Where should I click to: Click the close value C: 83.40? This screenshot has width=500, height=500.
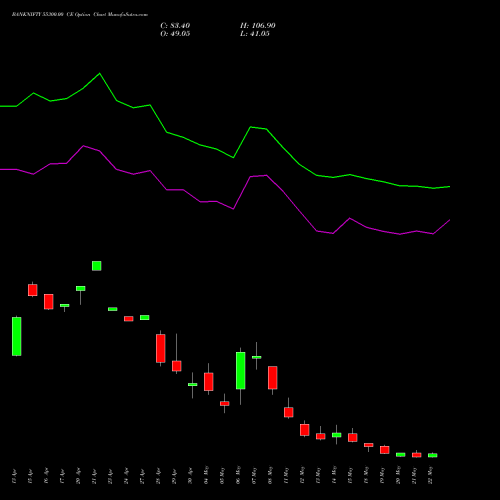[175, 26]
